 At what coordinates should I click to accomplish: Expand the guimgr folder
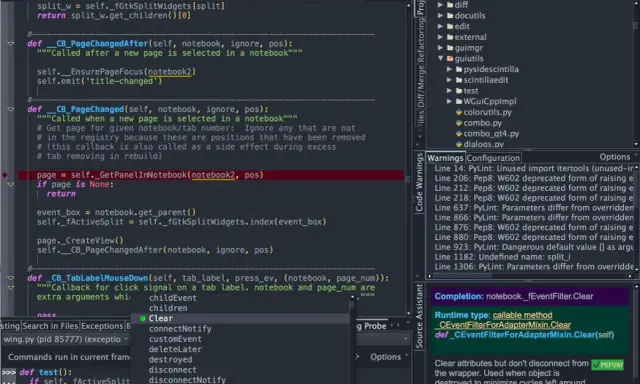[440, 48]
